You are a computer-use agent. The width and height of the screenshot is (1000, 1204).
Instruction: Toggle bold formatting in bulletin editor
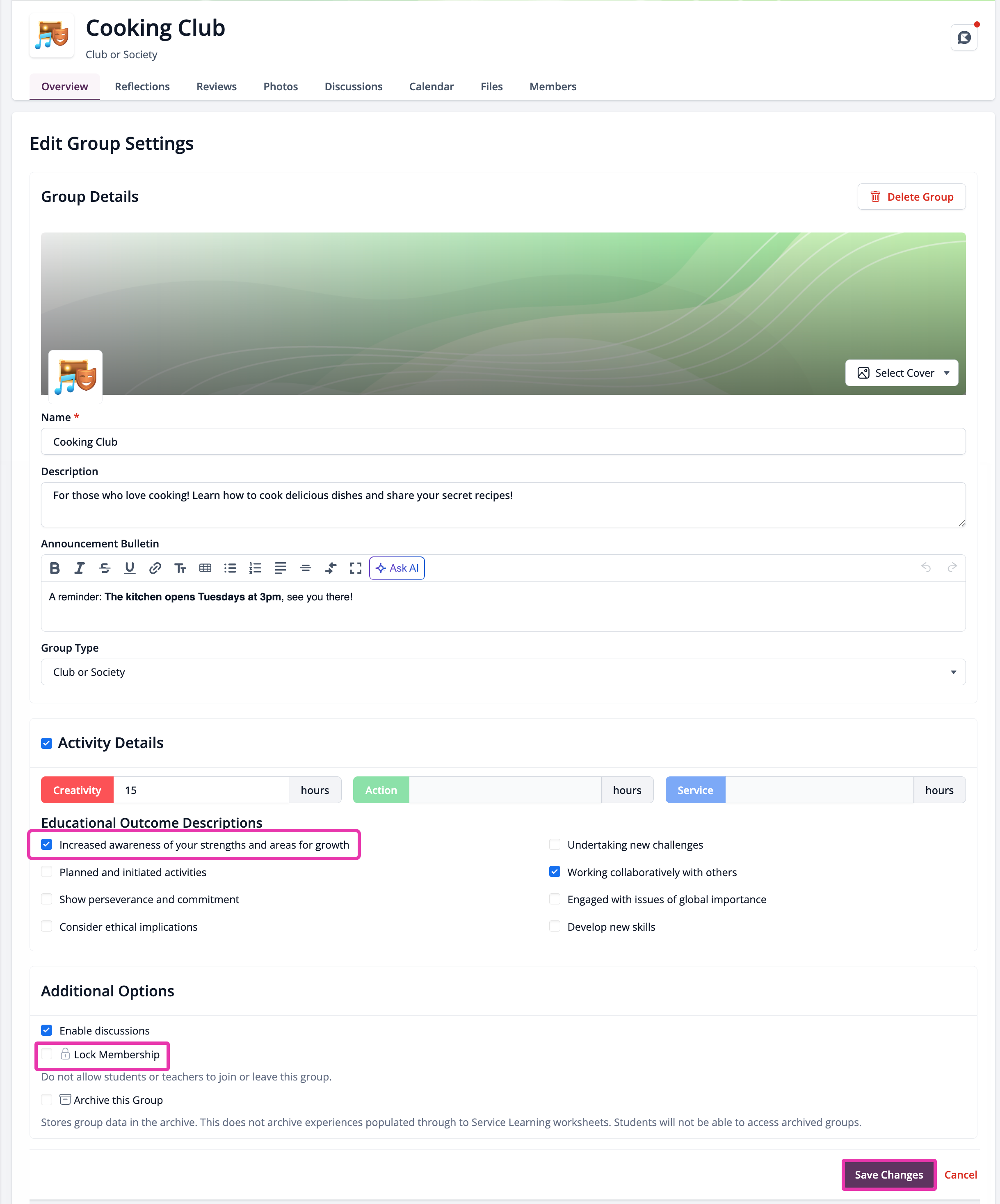55,568
